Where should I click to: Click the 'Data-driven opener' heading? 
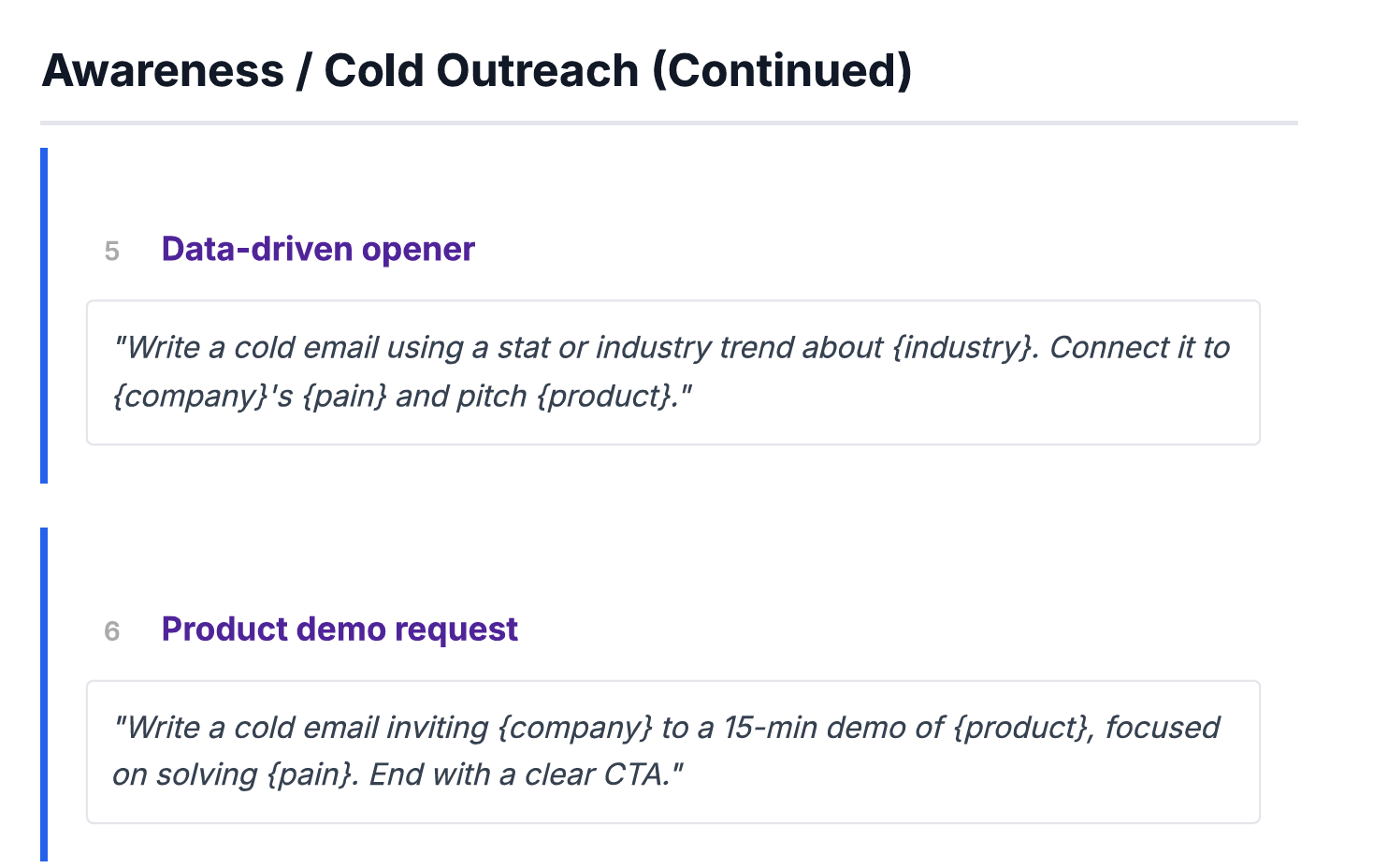pos(318,249)
